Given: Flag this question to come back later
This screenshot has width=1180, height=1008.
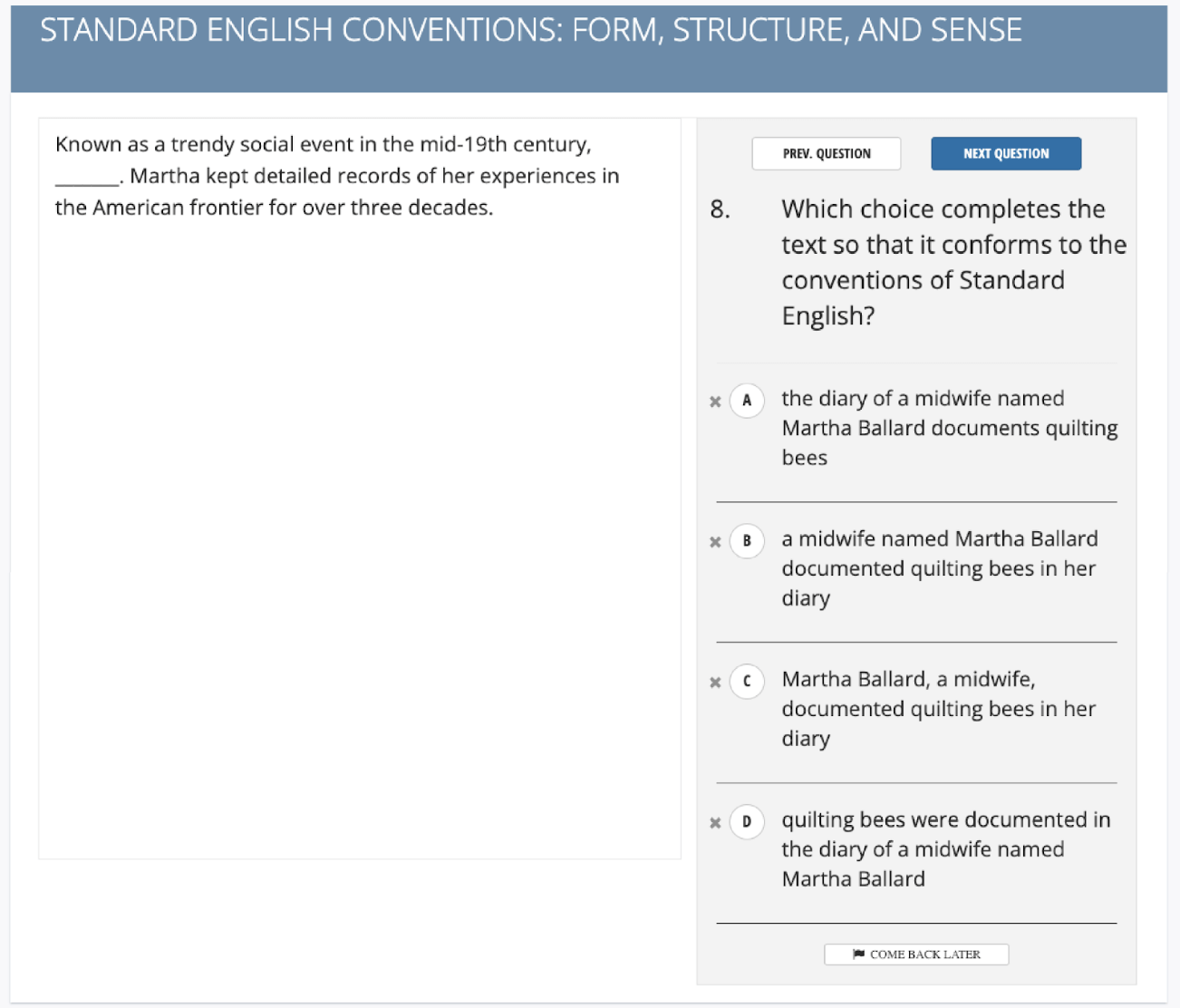Looking at the screenshot, I should coord(915,953).
